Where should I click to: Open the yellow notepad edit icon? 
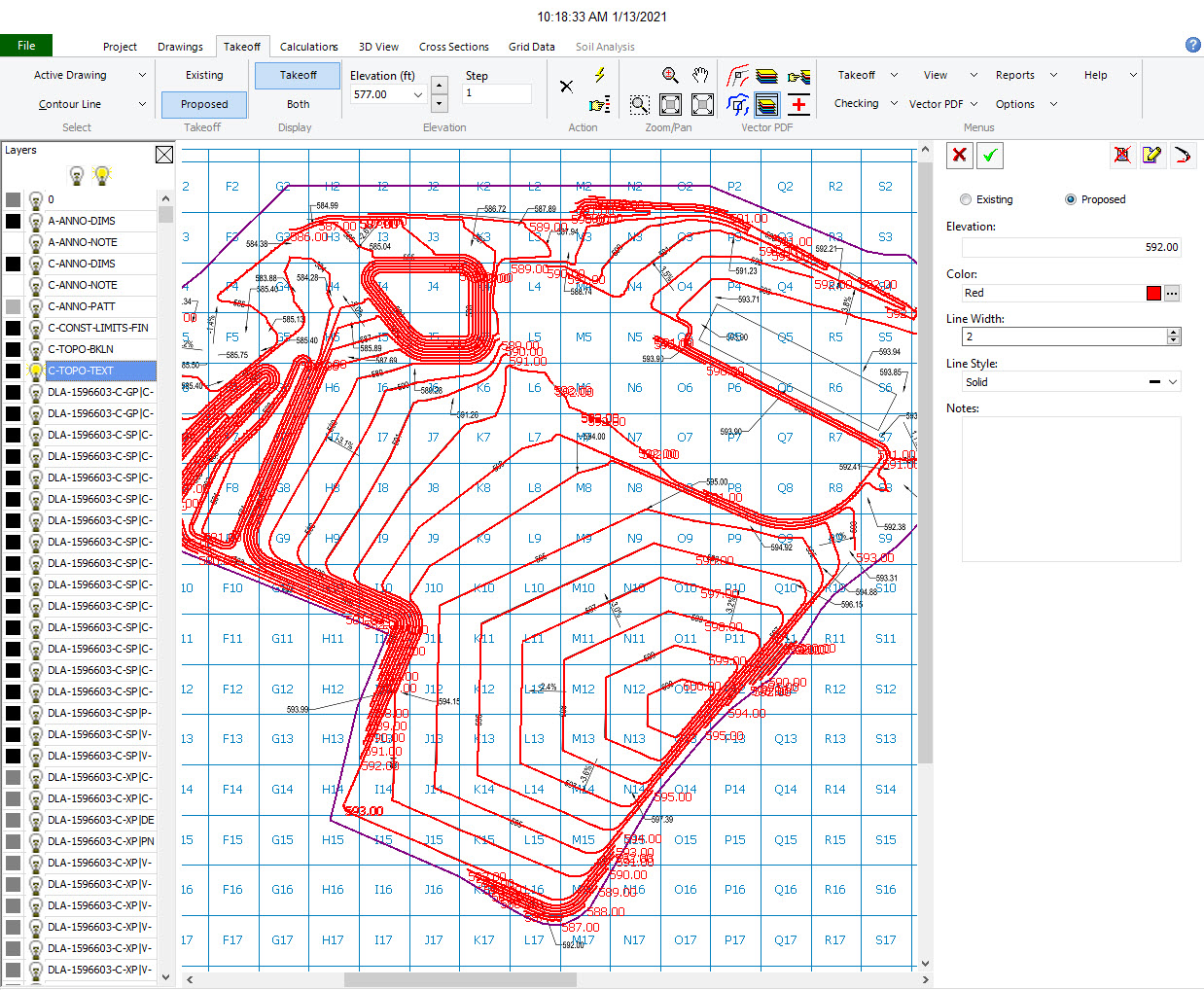click(x=1152, y=155)
